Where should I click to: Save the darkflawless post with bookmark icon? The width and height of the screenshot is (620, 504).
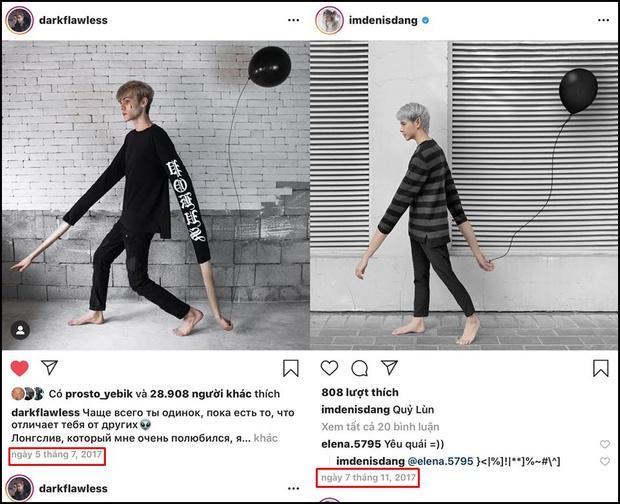tap(290, 368)
